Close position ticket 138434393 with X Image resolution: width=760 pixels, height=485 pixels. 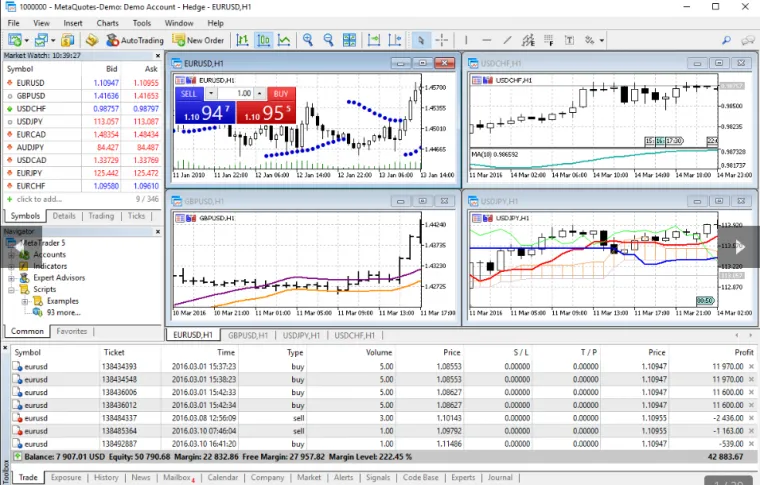751,367
